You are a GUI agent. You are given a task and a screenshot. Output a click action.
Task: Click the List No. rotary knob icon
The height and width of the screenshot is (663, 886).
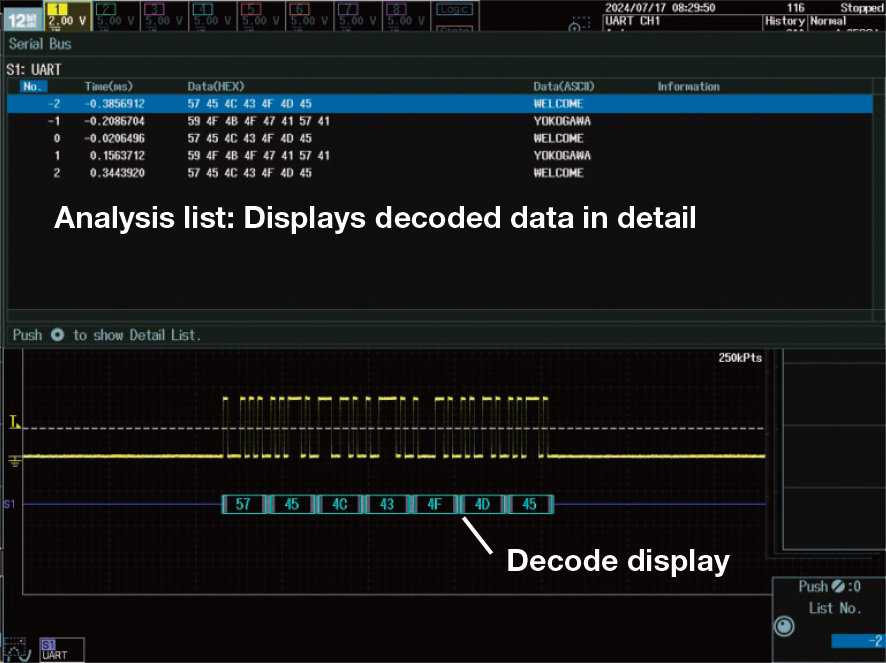tap(785, 626)
